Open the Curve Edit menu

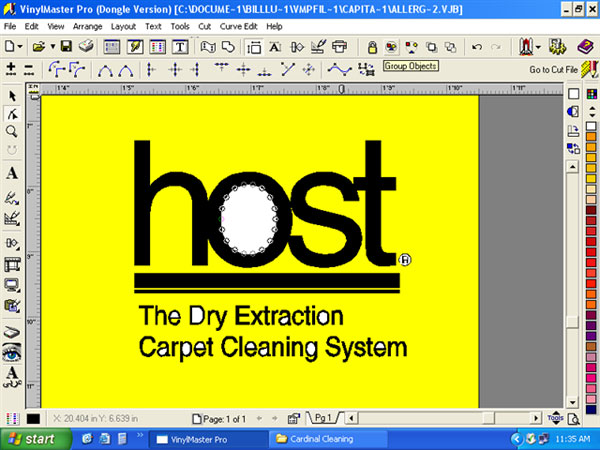click(x=238, y=26)
